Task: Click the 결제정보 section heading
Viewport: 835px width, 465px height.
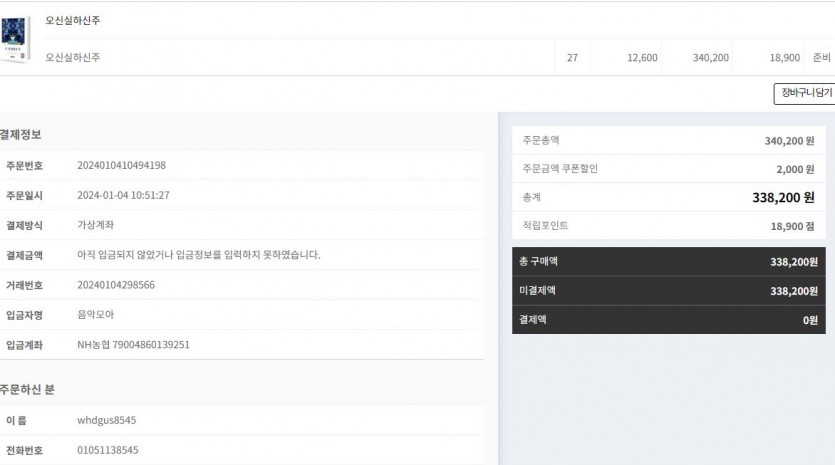Action: (20, 134)
